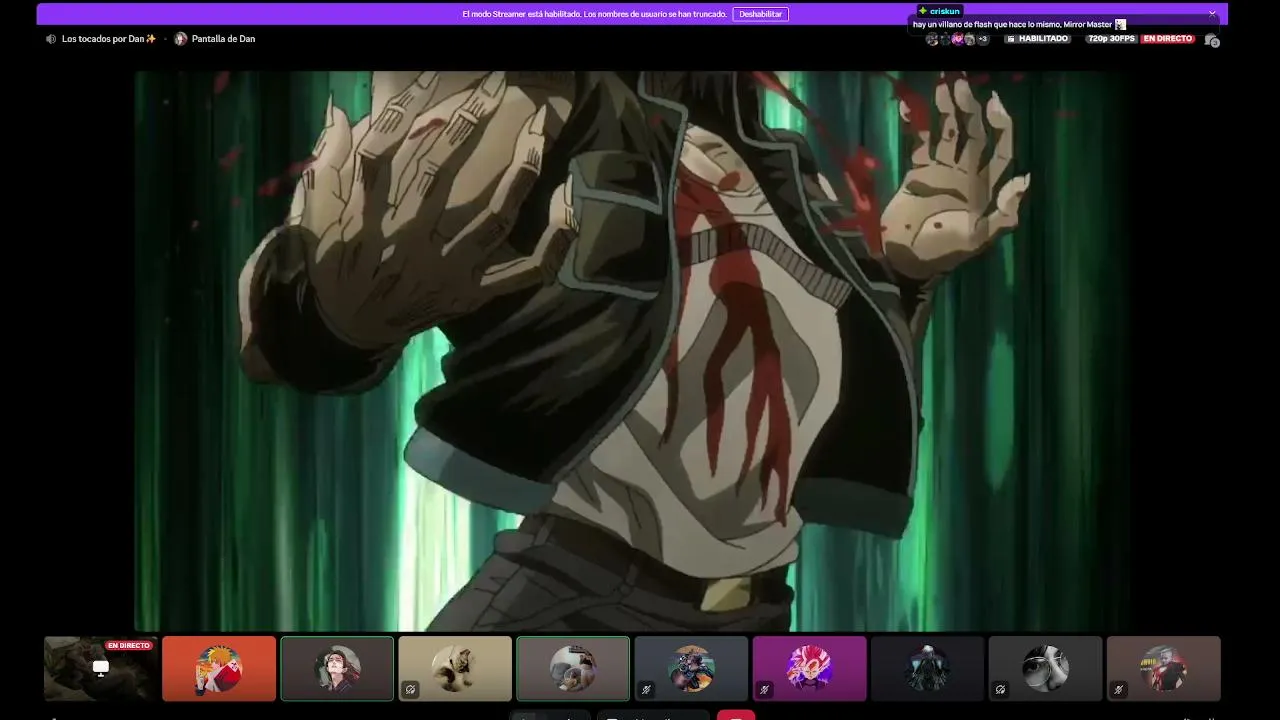Select the dark tile with white-haired figure avatar
Screen dimensions: 1280x720
(x=927, y=668)
